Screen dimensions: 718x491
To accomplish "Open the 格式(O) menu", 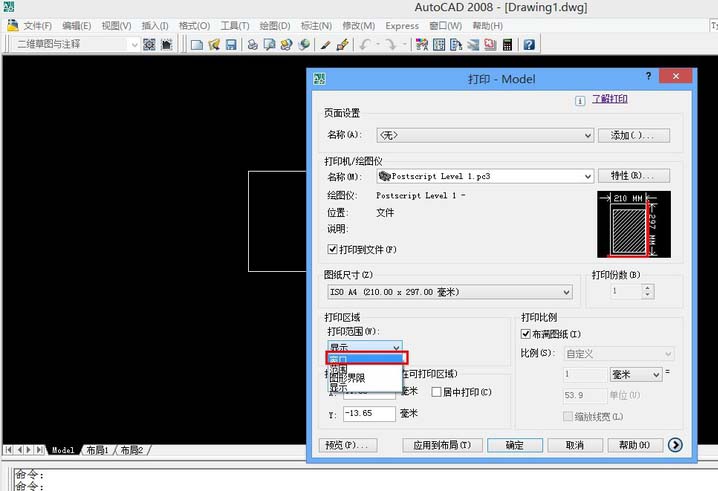I will pos(195,26).
